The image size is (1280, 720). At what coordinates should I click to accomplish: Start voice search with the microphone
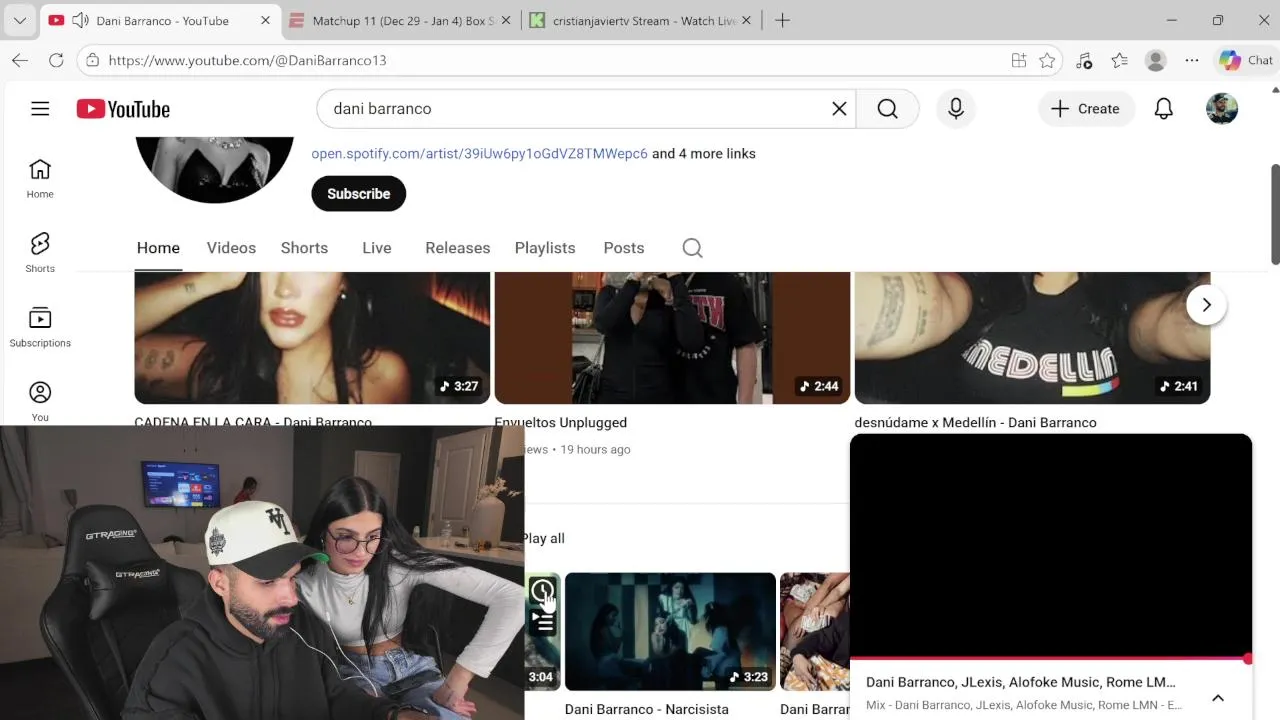956,109
